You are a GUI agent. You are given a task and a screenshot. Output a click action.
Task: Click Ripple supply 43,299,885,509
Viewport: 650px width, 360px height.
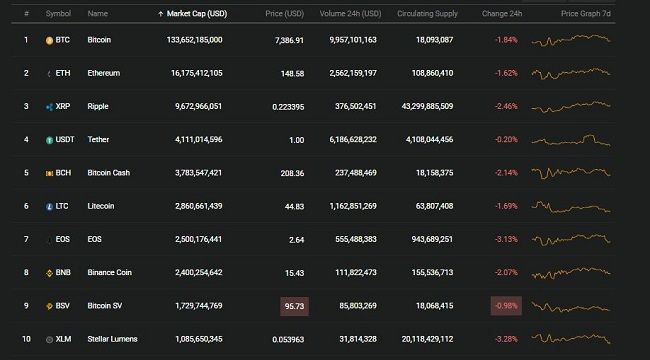(427, 106)
